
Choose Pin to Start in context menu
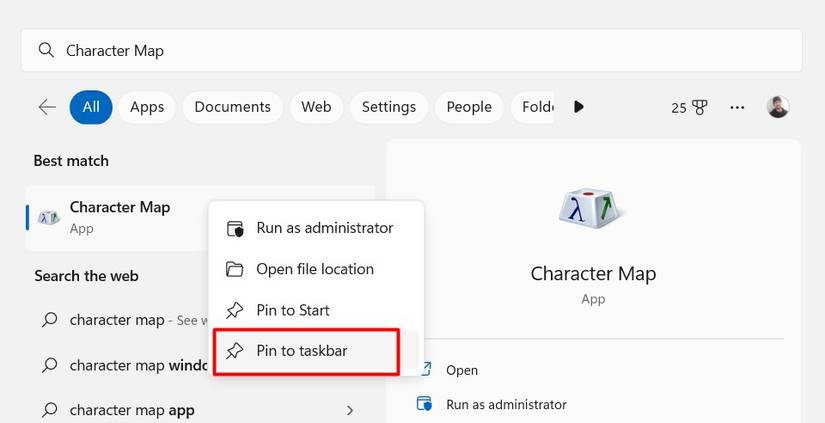pos(316,310)
